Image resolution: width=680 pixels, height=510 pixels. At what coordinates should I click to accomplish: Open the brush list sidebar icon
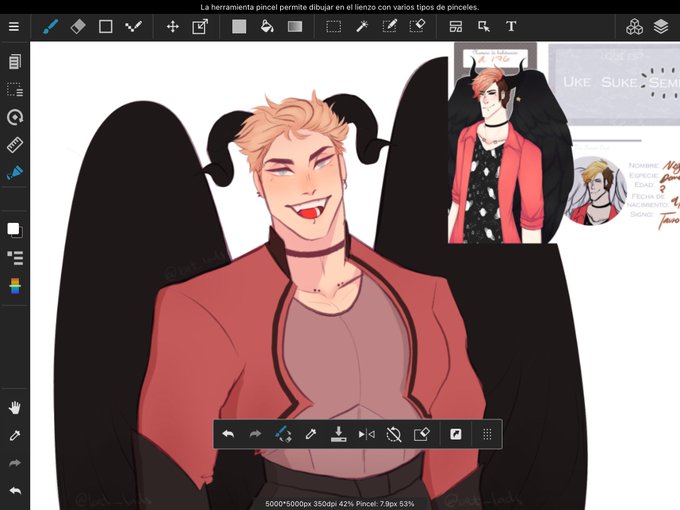tap(15, 258)
